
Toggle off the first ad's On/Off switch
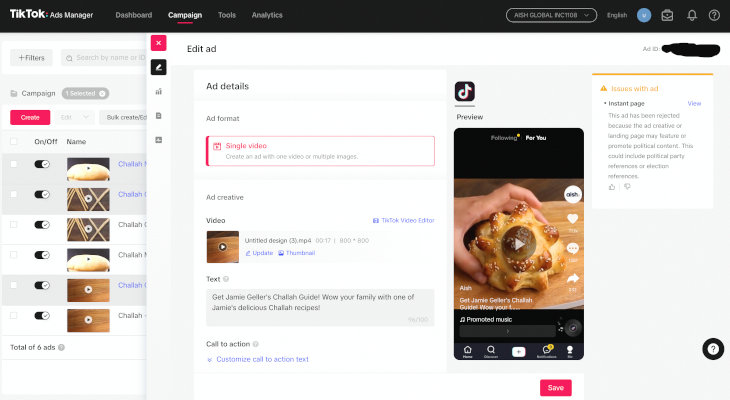click(43, 165)
